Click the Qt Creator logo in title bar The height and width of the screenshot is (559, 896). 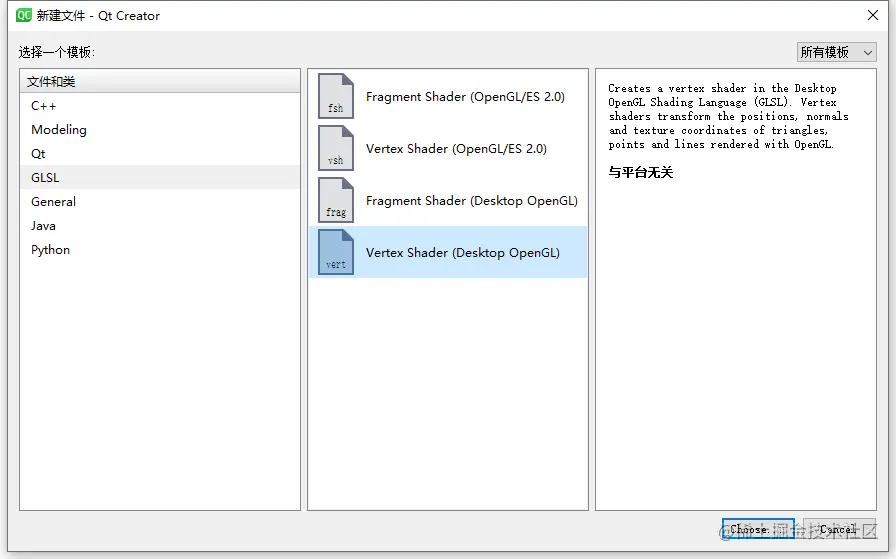tap(23, 15)
